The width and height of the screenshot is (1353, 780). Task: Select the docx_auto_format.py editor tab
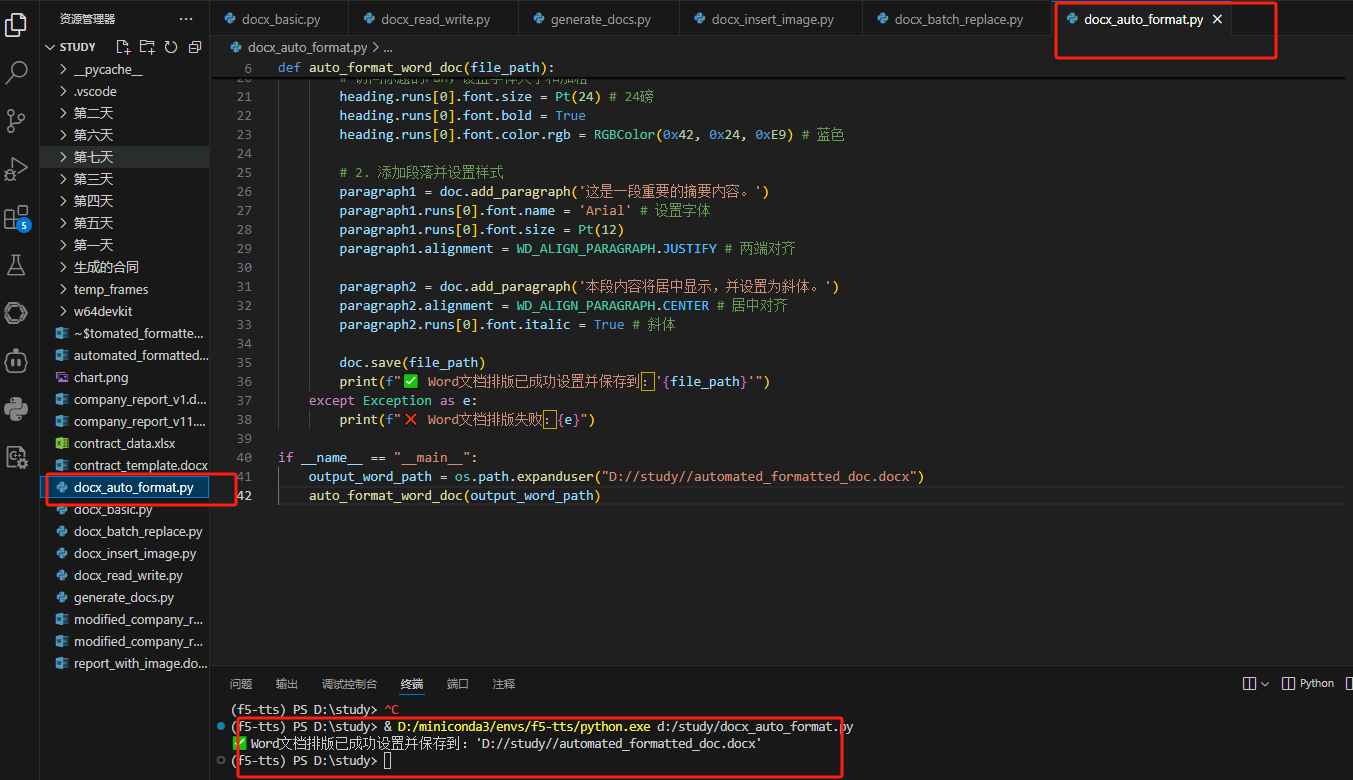point(1143,19)
